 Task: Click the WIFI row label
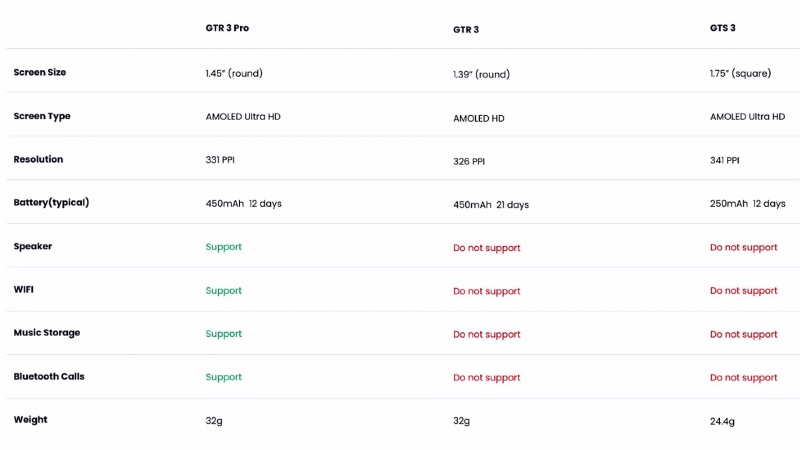[x=24, y=289]
